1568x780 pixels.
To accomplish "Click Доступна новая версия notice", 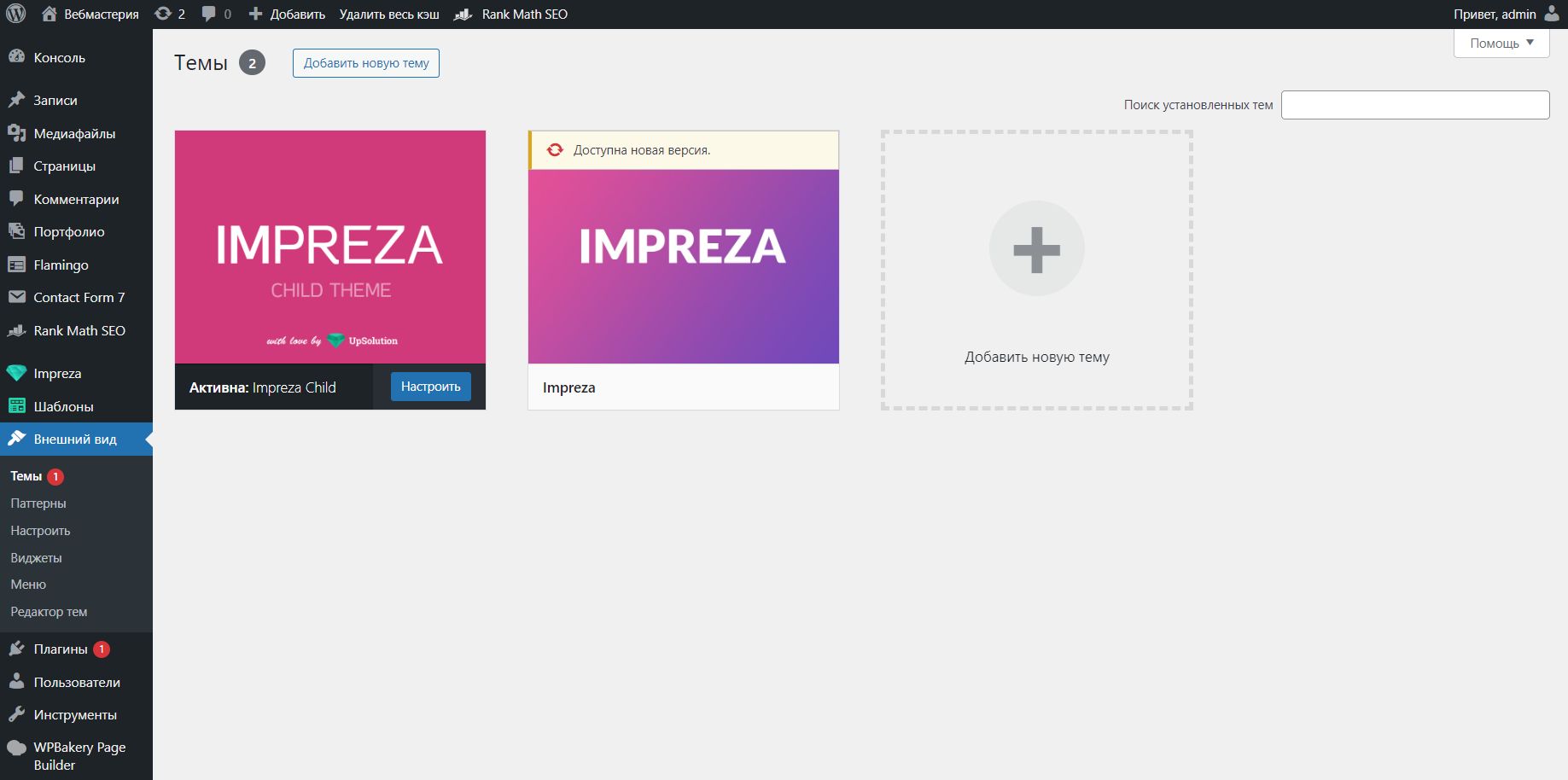I will point(684,150).
